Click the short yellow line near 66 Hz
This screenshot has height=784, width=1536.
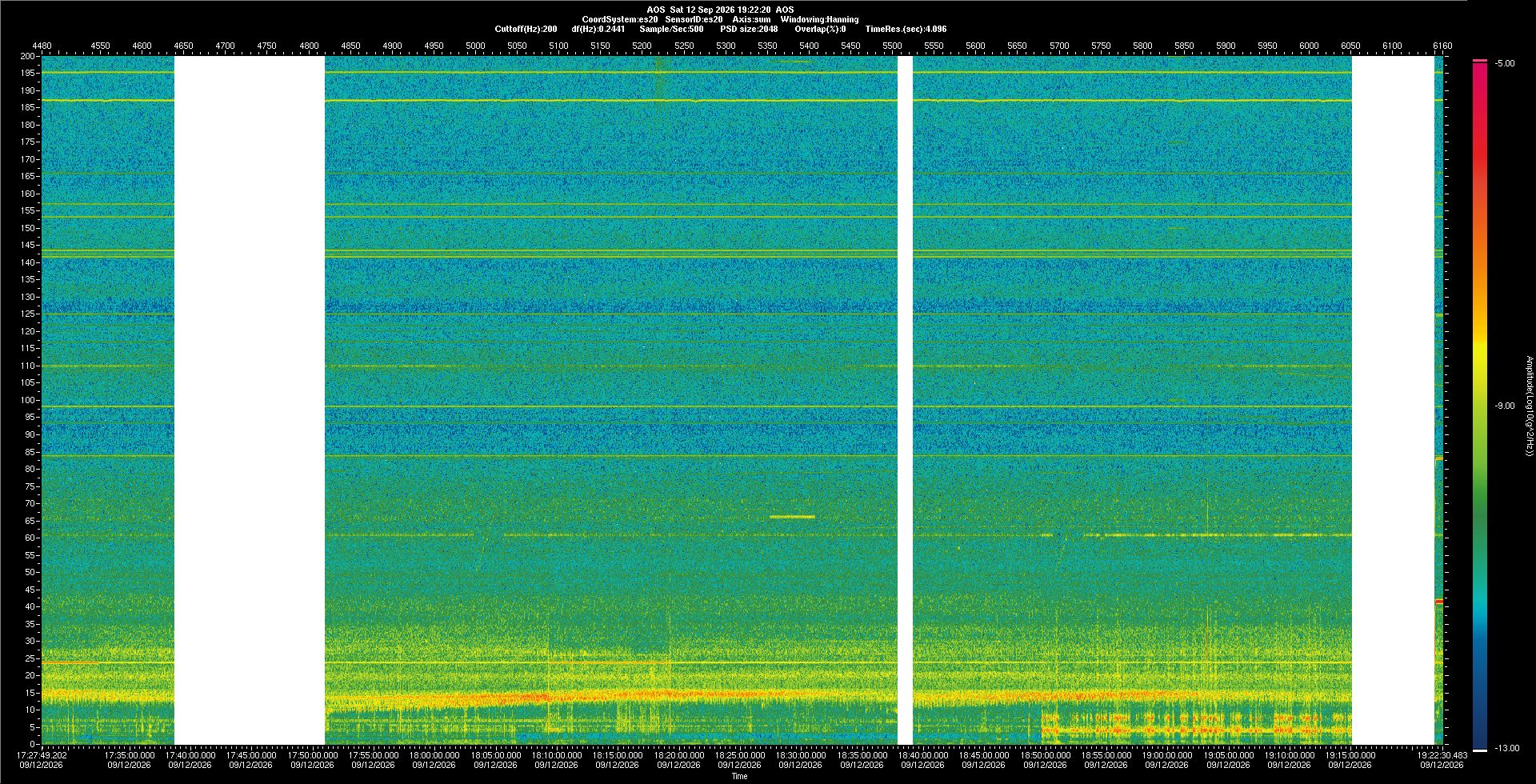point(792,517)
